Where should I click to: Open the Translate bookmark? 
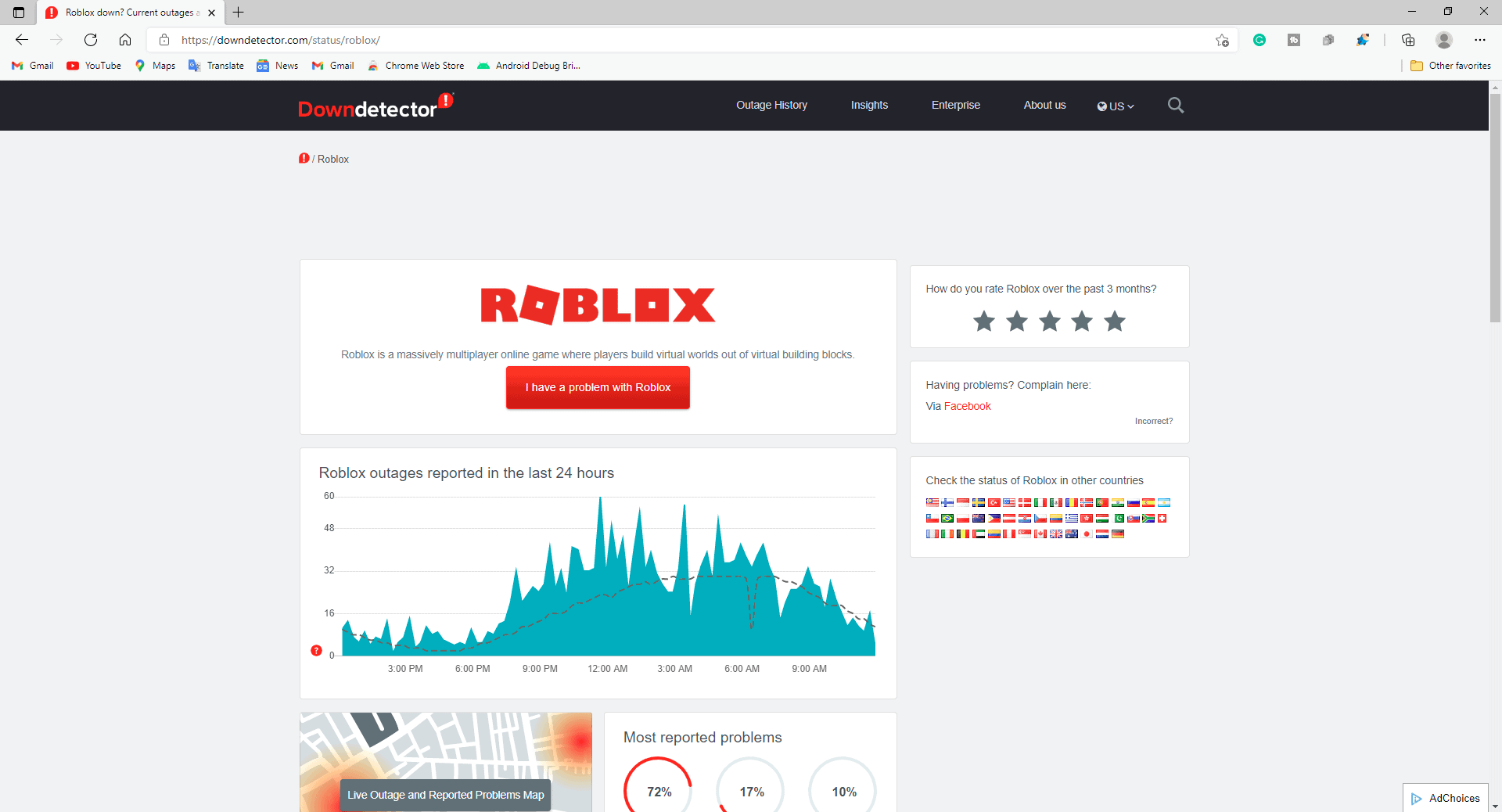(216, 66)
